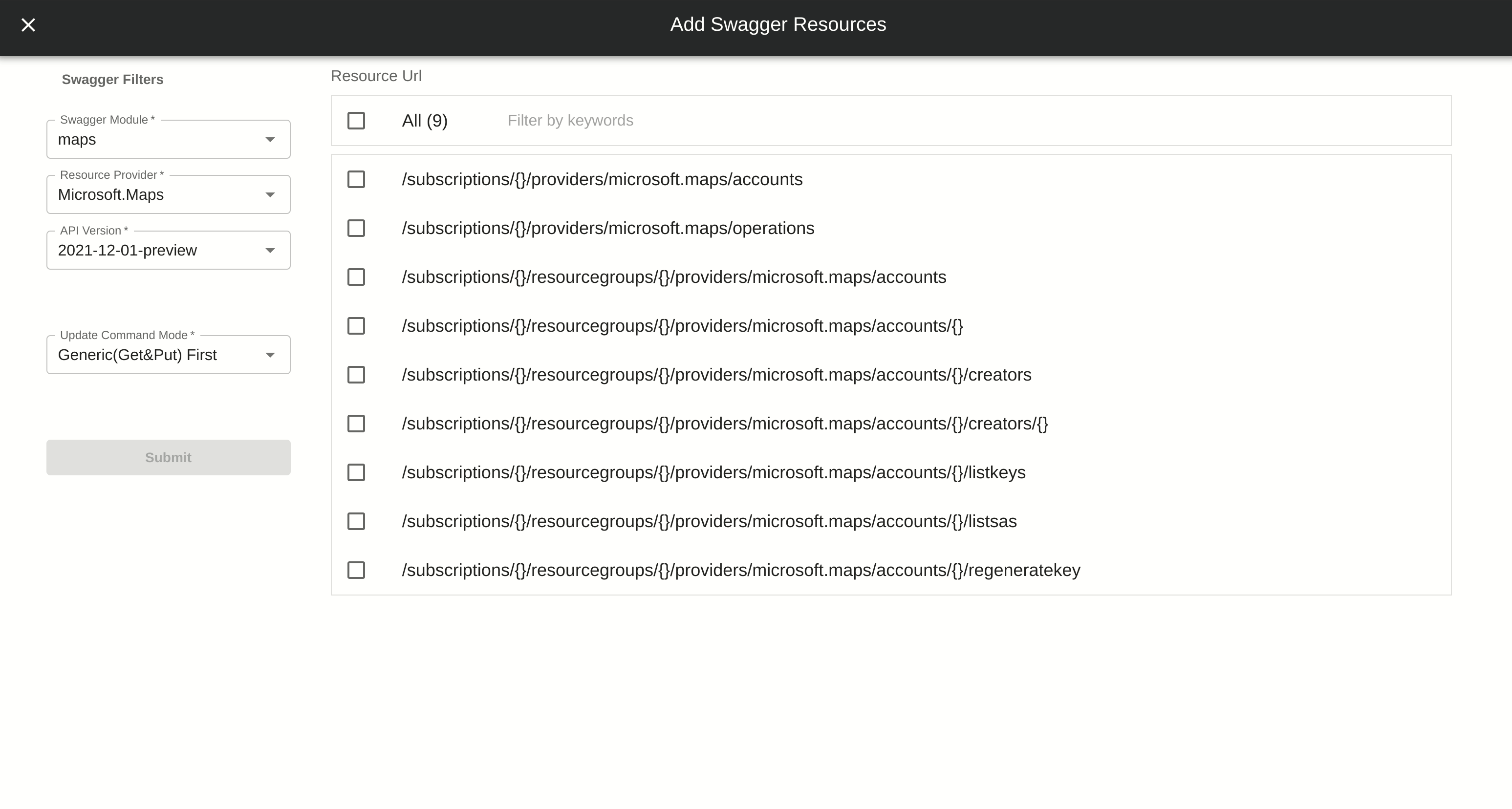Check the listkeys resource checkbox
The height and width of the screenshot is (809, 1512).
356,472
